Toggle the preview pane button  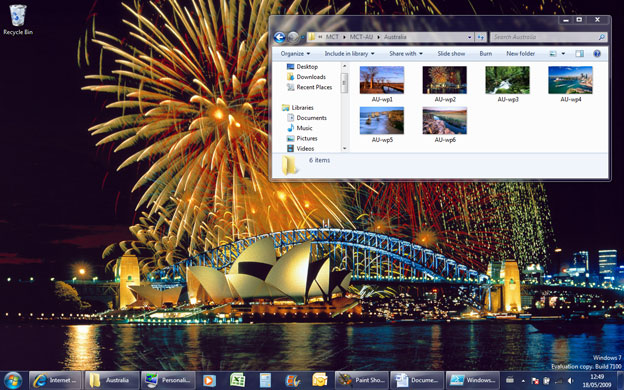pyautogui.click(x=579, y=53)
